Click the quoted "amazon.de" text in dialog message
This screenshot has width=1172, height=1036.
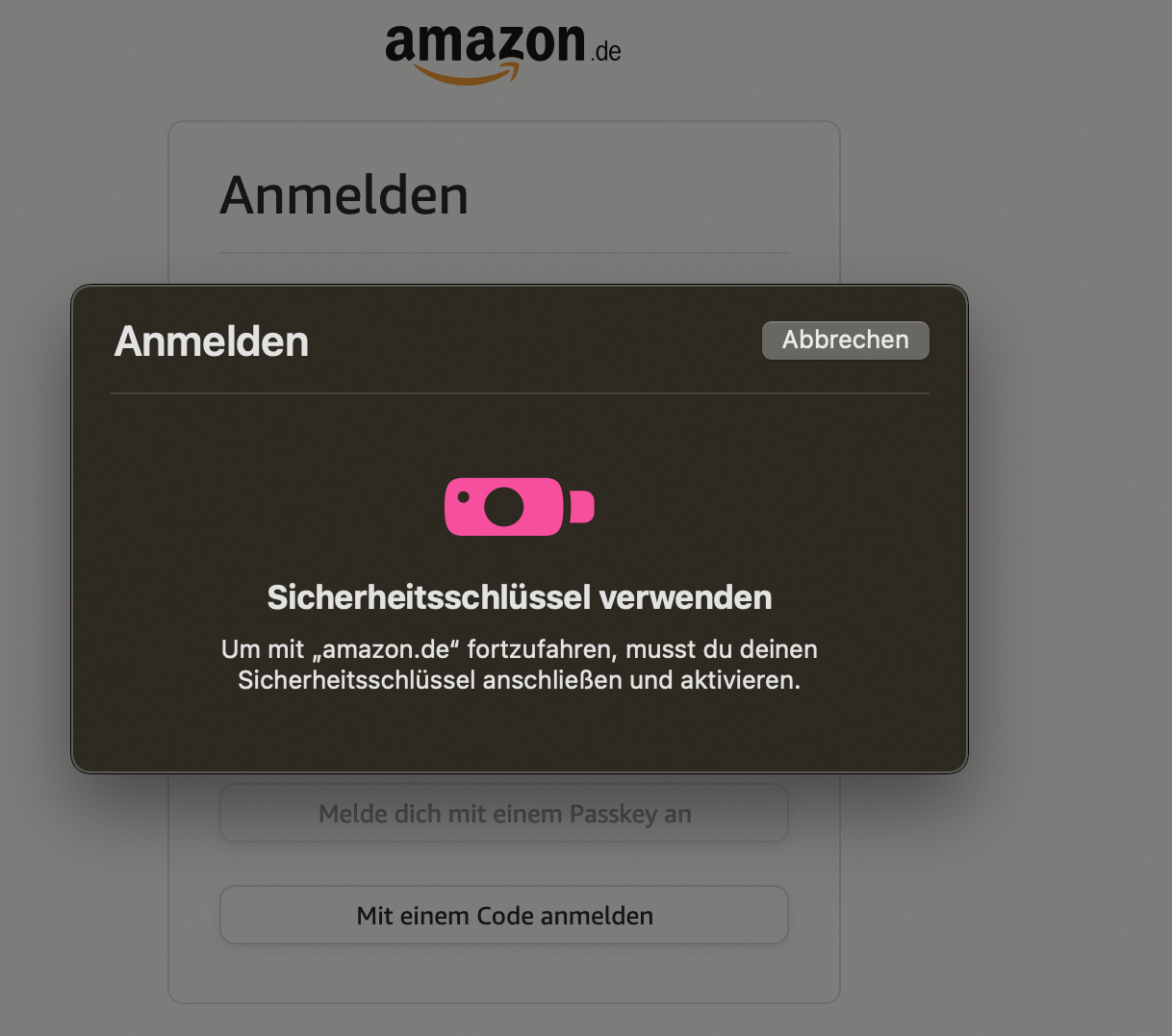386,649
